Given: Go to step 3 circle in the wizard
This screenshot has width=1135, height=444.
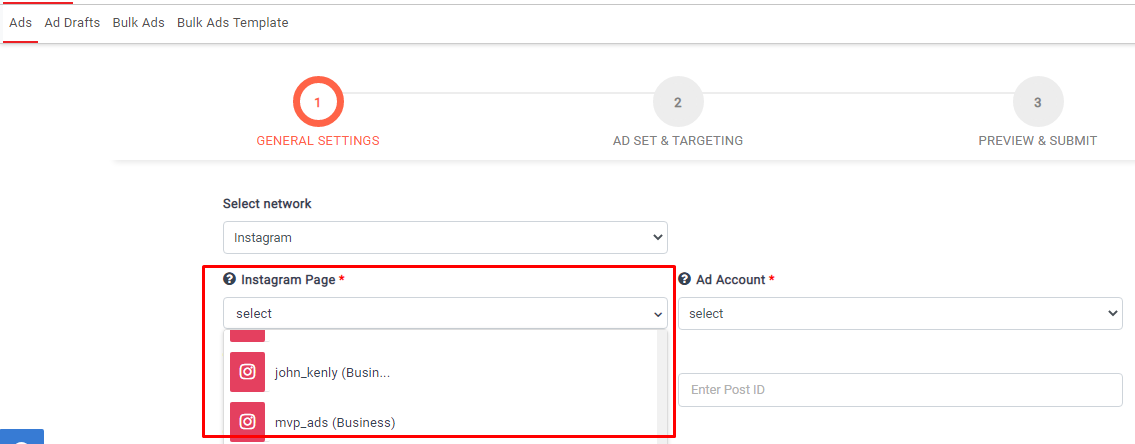Looking at the screenshot, I should (1037, 102).
